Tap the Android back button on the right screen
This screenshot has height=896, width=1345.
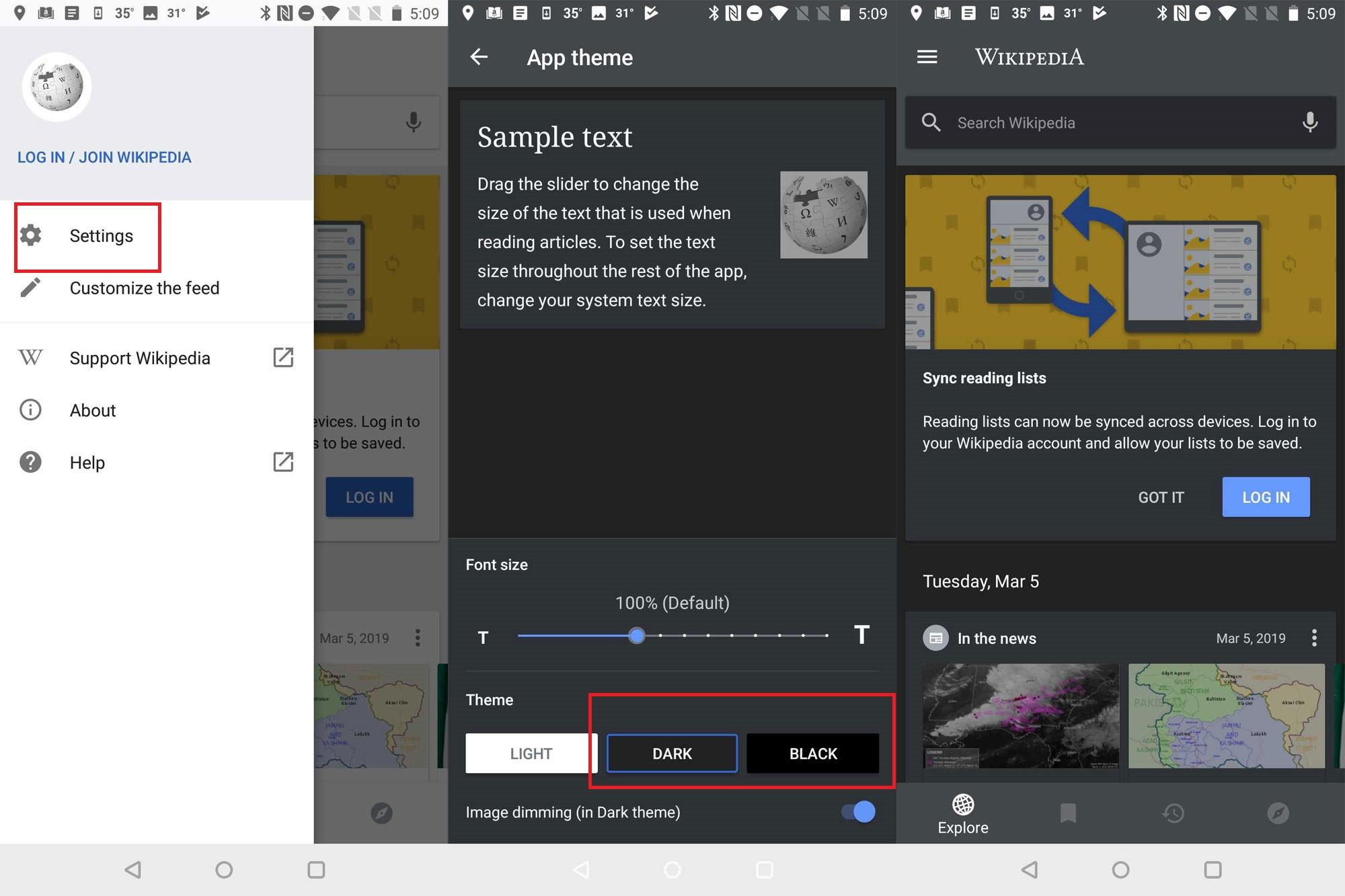click(1030, 870)
